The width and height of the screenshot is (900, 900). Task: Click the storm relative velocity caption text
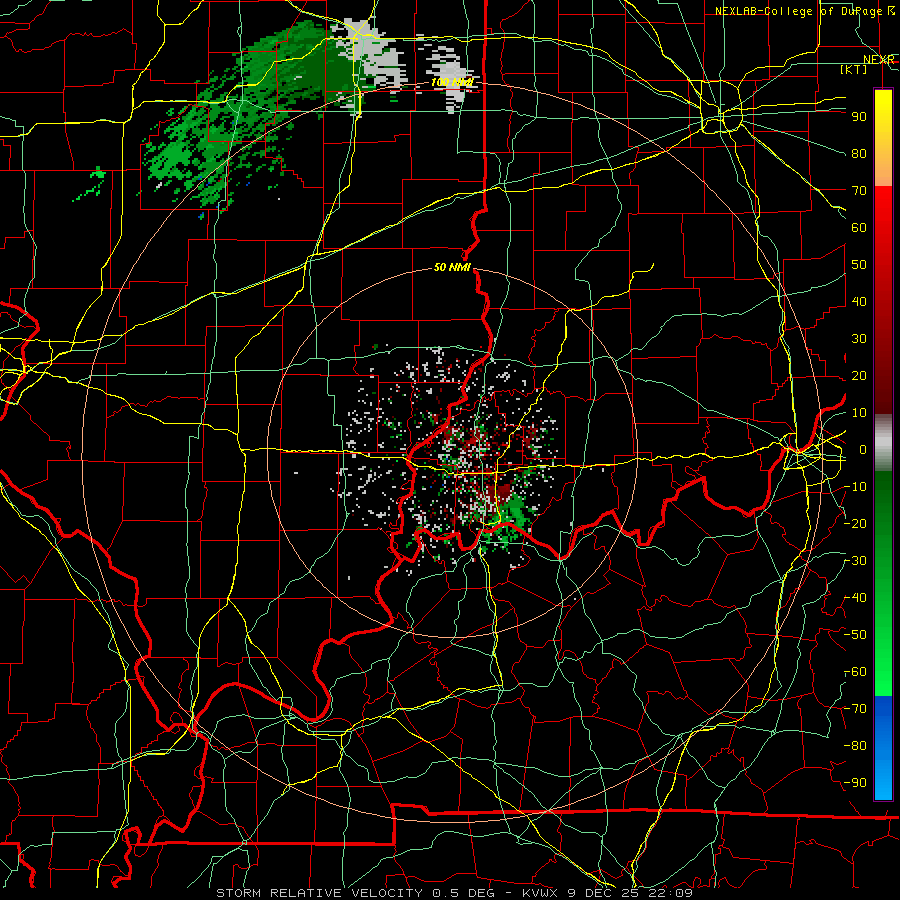pyautogui.click(x=454, y=893)
